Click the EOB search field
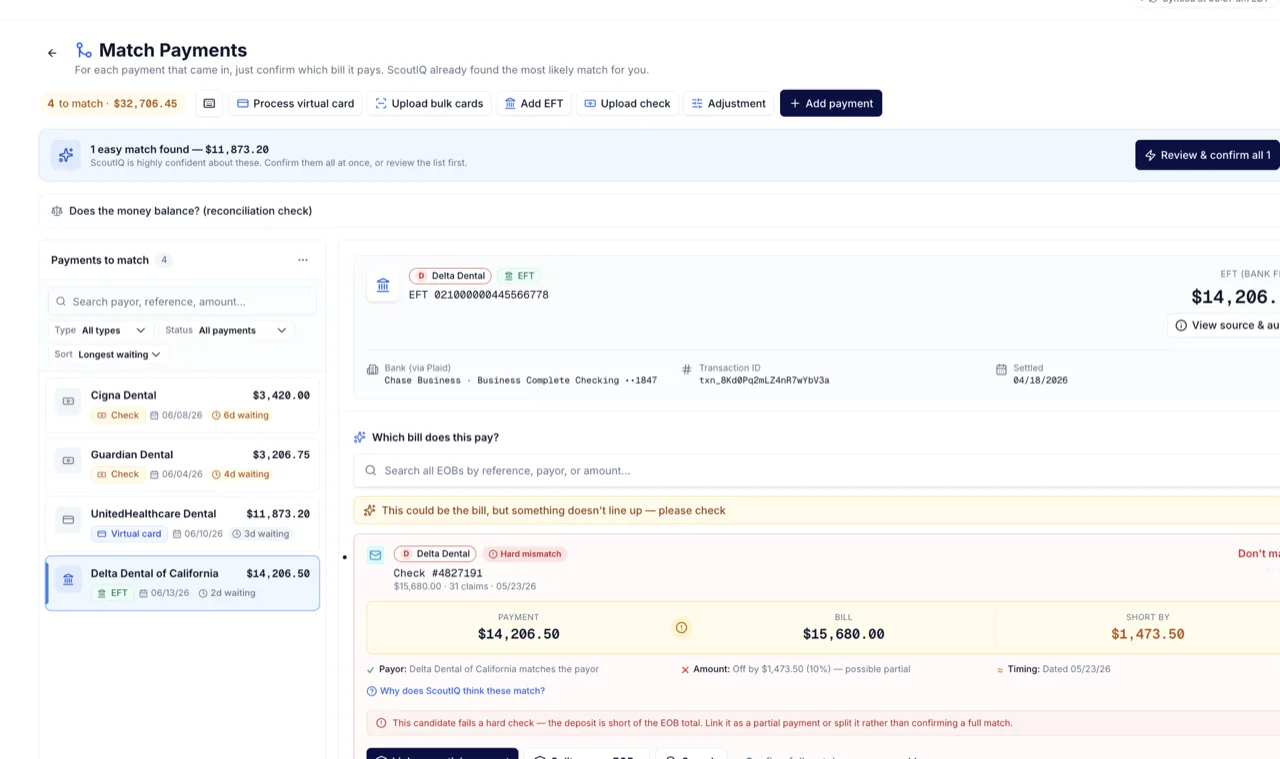The image size is (1280, 759). [817, 470]
